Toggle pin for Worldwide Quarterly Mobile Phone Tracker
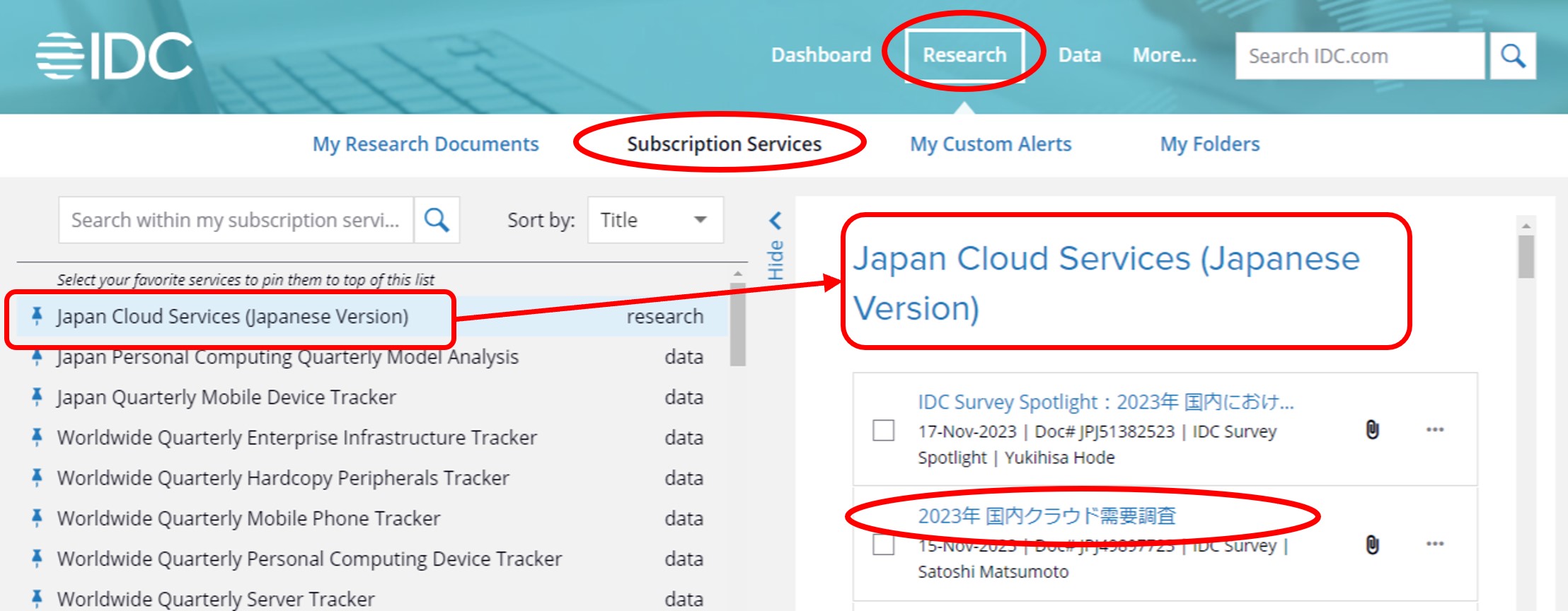 click(x=37, y=518)
